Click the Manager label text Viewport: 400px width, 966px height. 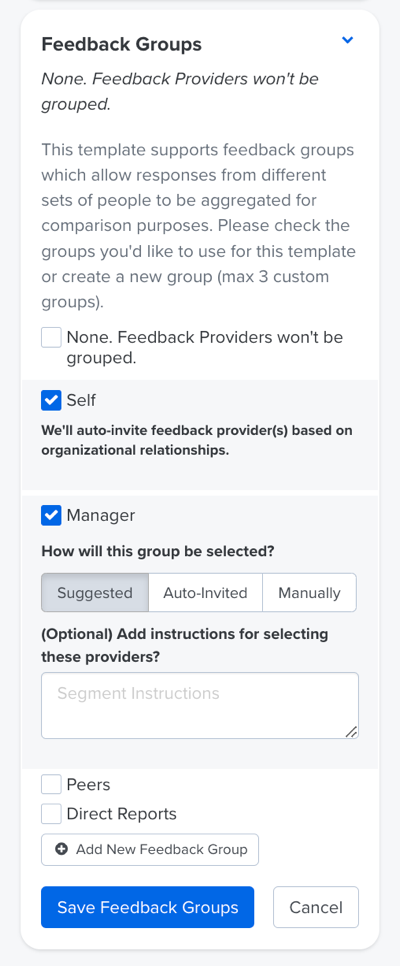(x=100, y=516)
